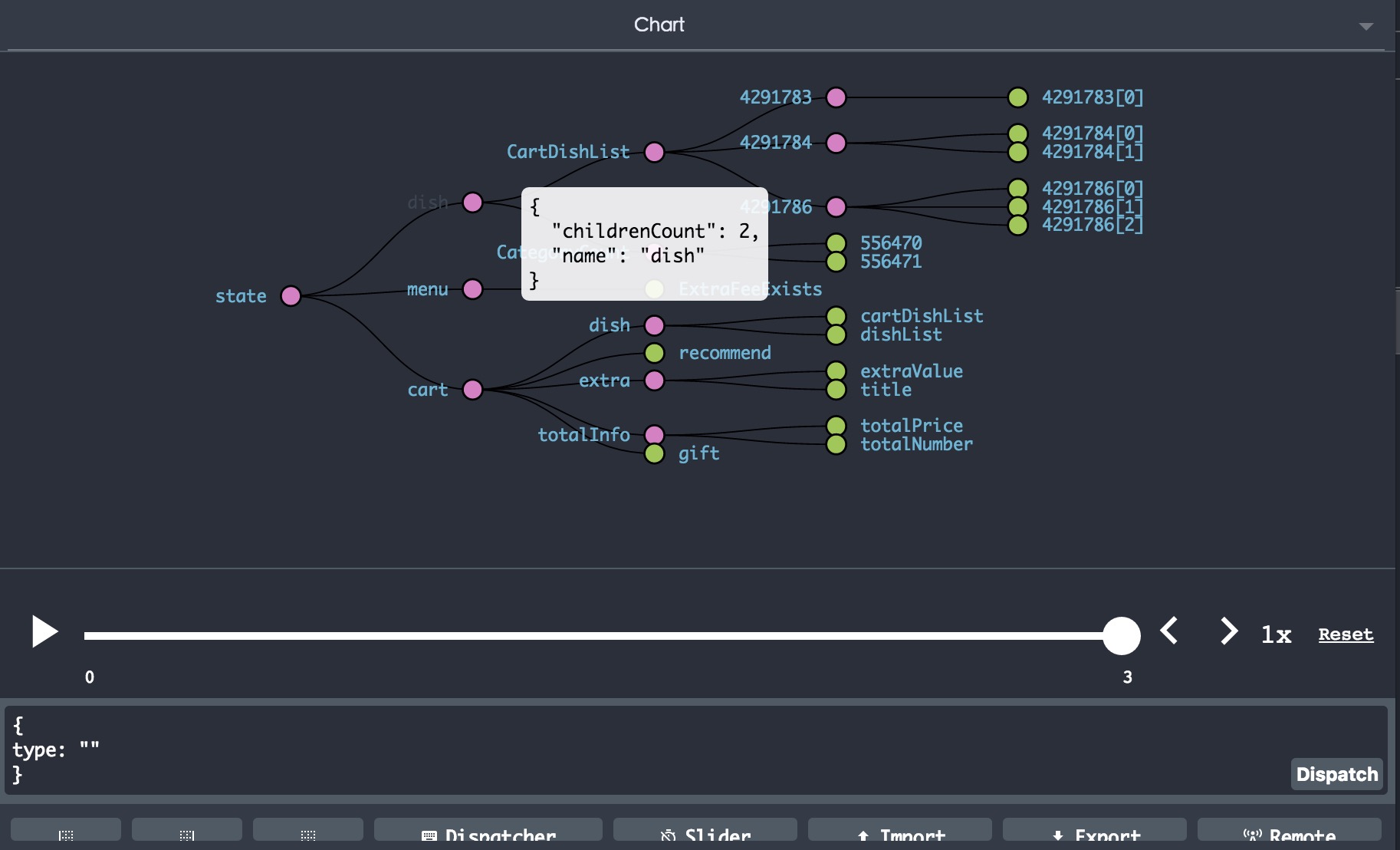Screen dimensions: 1400x850
Task: Collapse the dish node under cart
Action: pos(654,325)
